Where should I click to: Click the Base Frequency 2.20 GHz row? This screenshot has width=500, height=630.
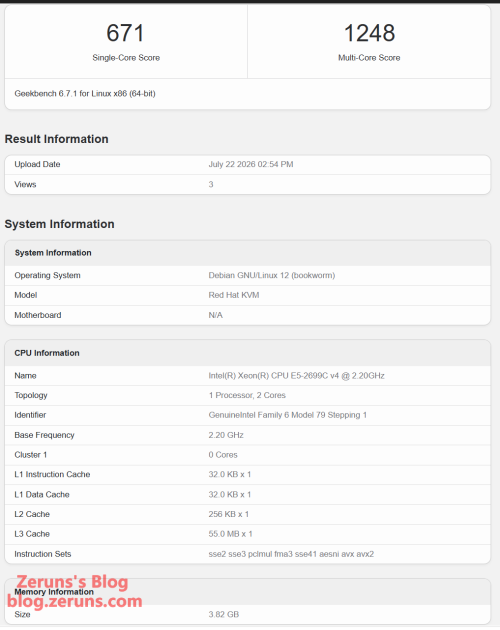(x=248, y=435)
